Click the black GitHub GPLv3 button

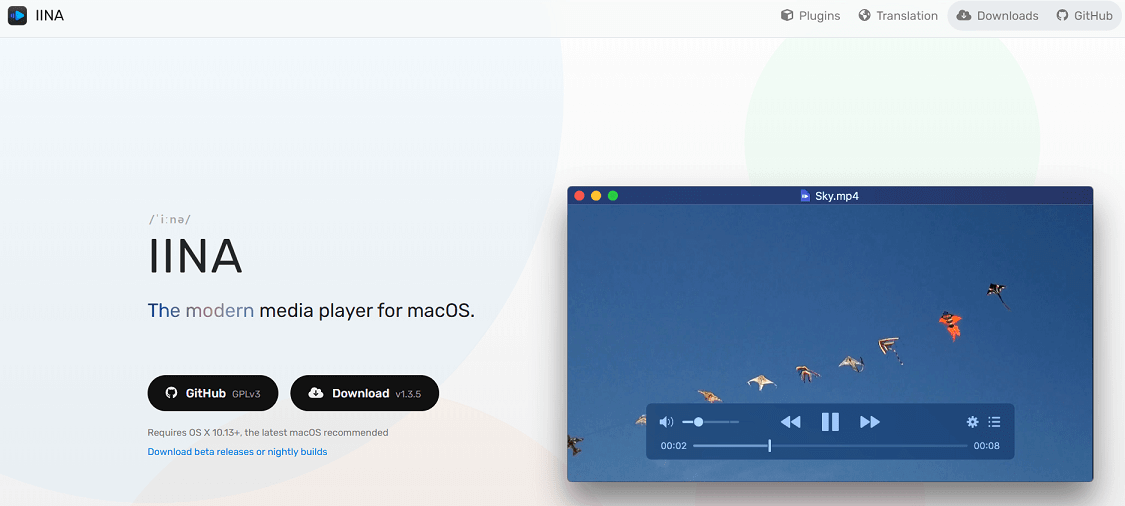pos(212,393)
